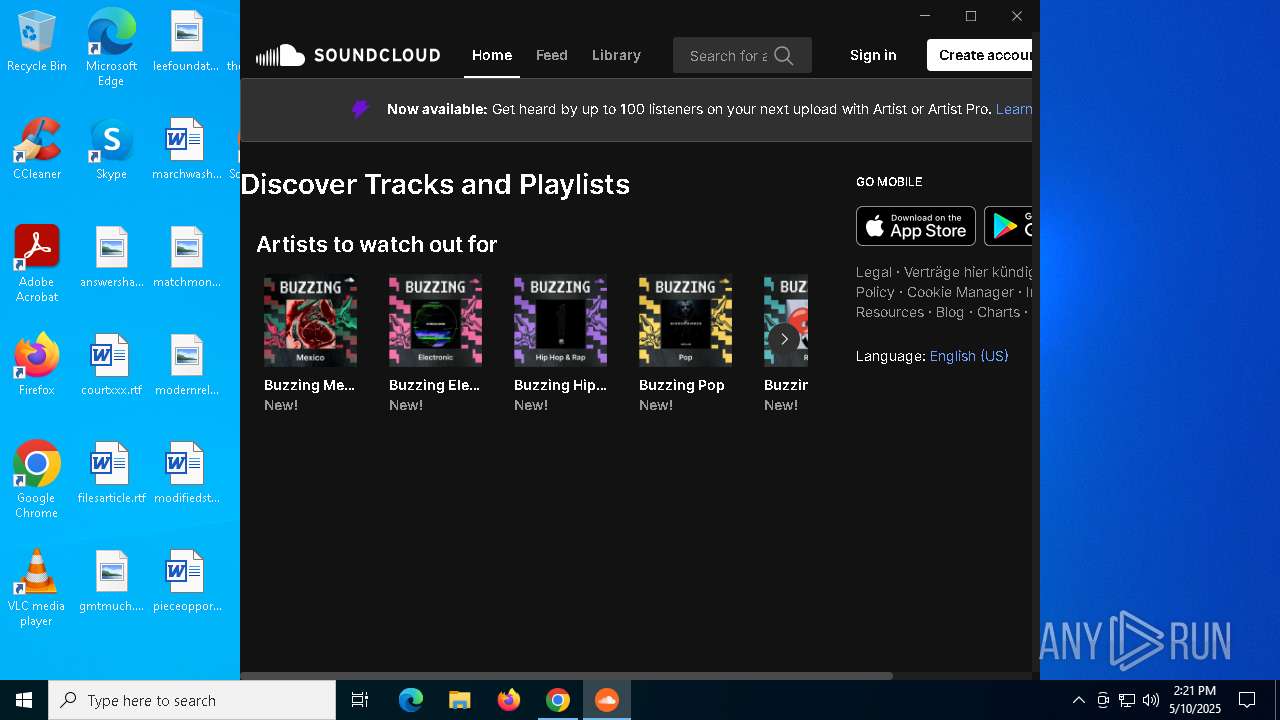Click the purple lightning bolt icon
This screenshot has width=1280, height=720.
coord(361,109)
